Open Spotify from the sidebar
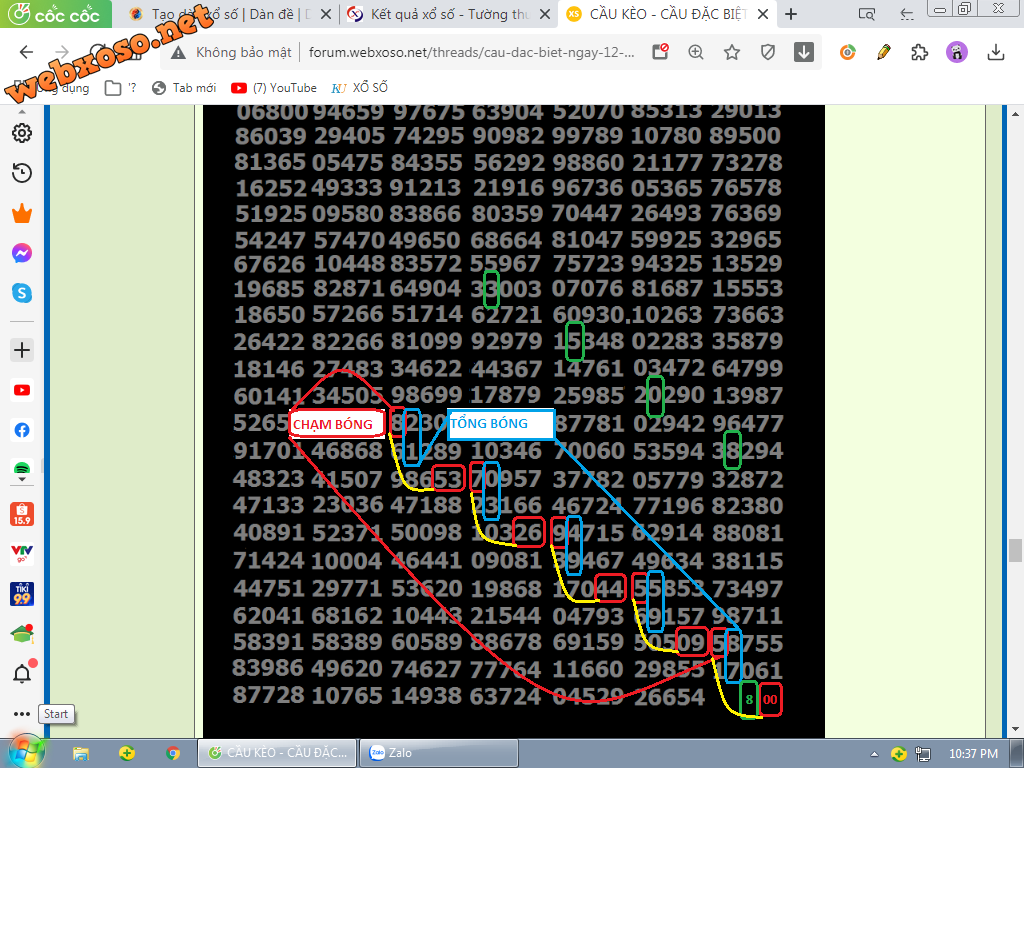 [x=21, y=470]
